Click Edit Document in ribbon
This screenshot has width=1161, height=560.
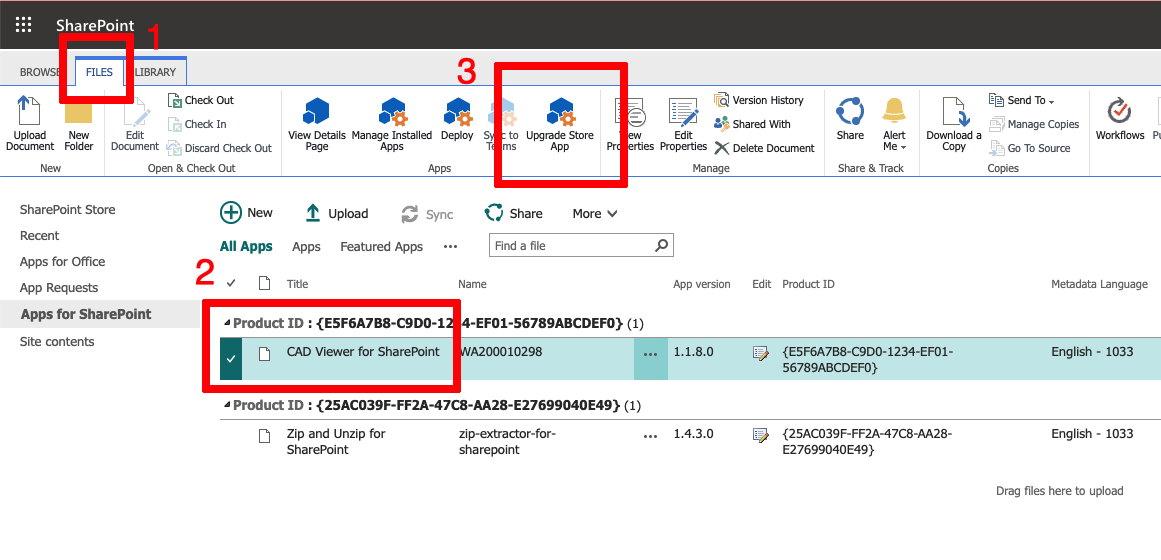tap(135, 123)
